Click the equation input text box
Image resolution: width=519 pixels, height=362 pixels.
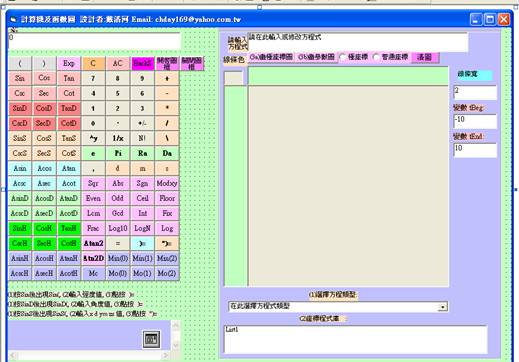[358, 42]
